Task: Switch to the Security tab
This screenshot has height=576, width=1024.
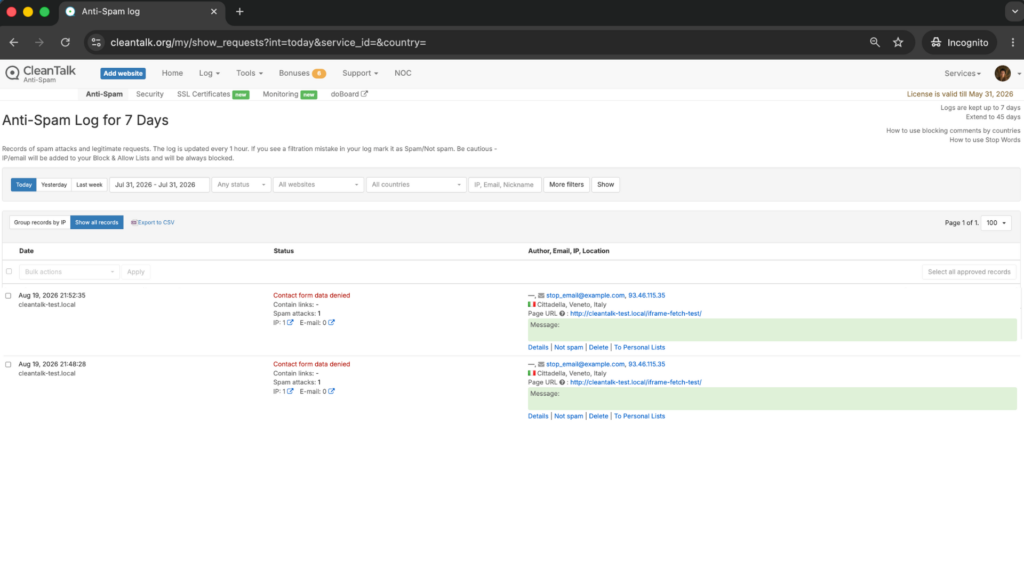Action: [150, 94]
